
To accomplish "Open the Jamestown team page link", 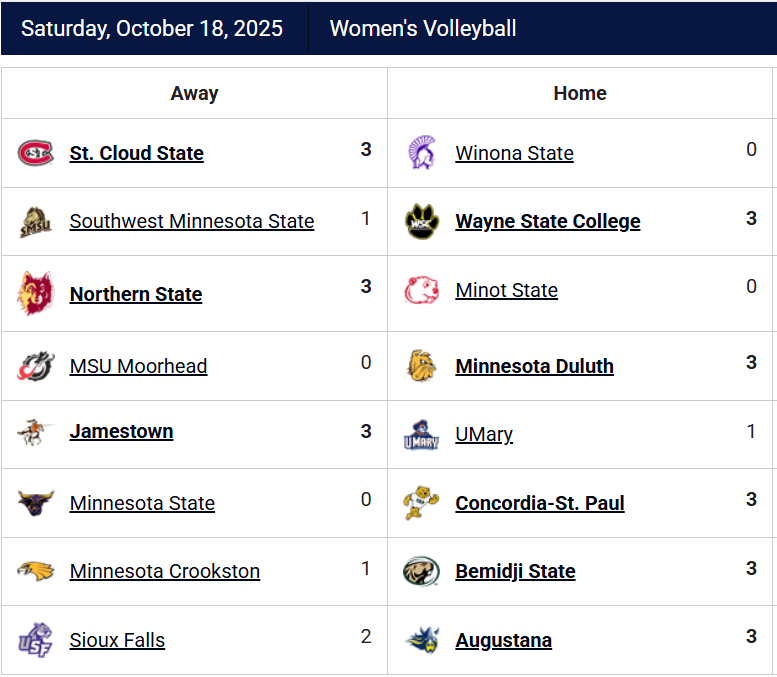I will point(121,431).
